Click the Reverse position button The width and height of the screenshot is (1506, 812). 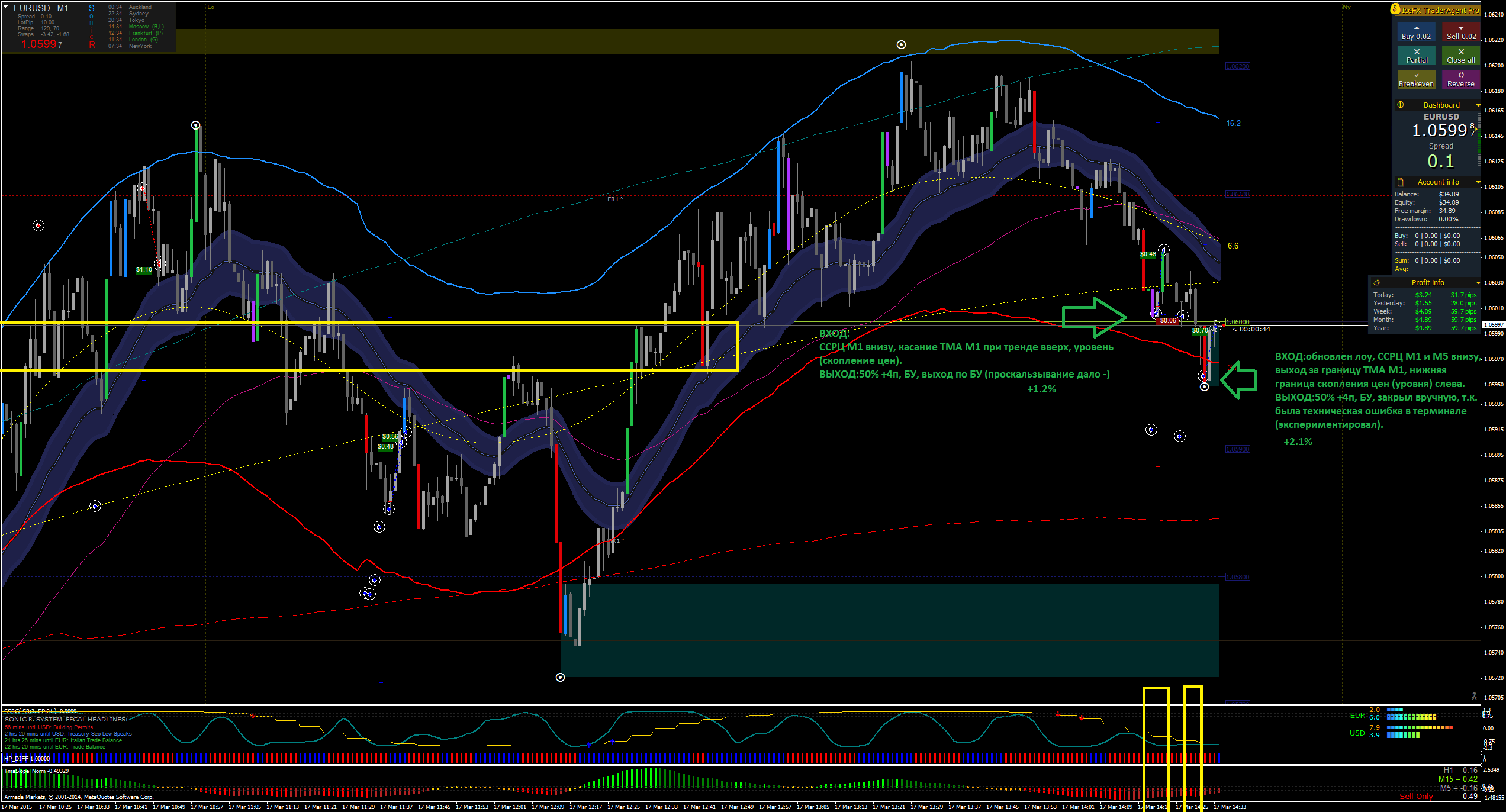click(x=1460, y=80)
